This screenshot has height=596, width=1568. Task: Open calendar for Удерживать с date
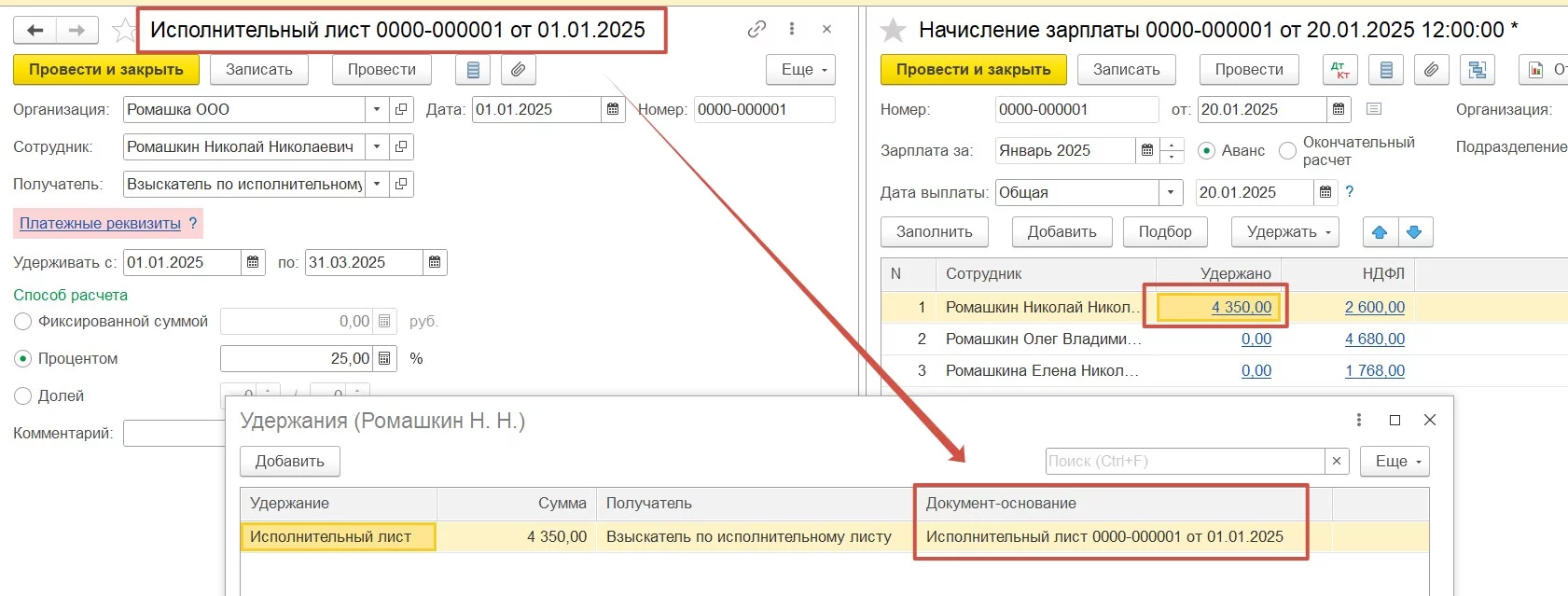point(253,262)
